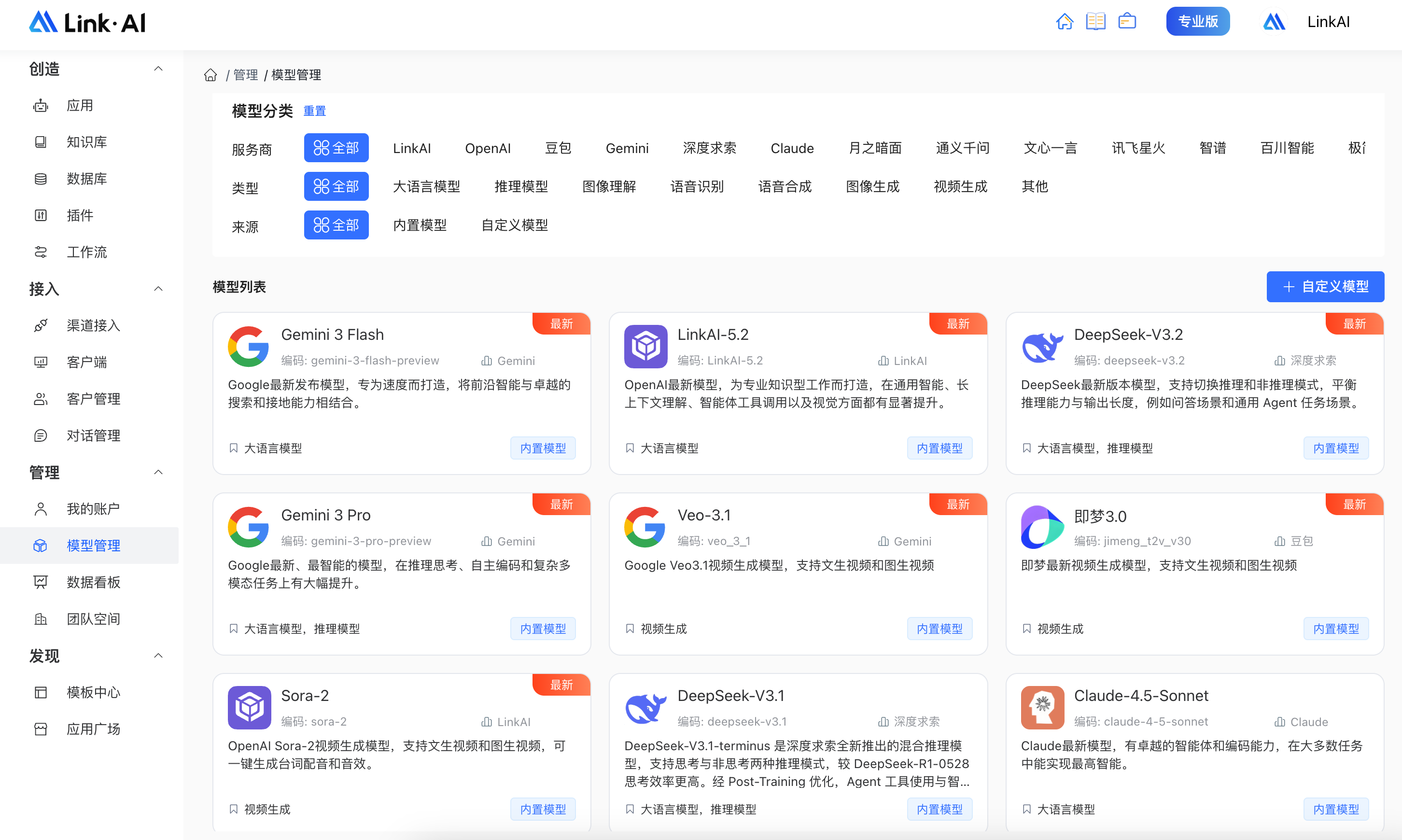Open 知识库 in the sidebar
This screenshot has height=840, width=1402.
86,142
